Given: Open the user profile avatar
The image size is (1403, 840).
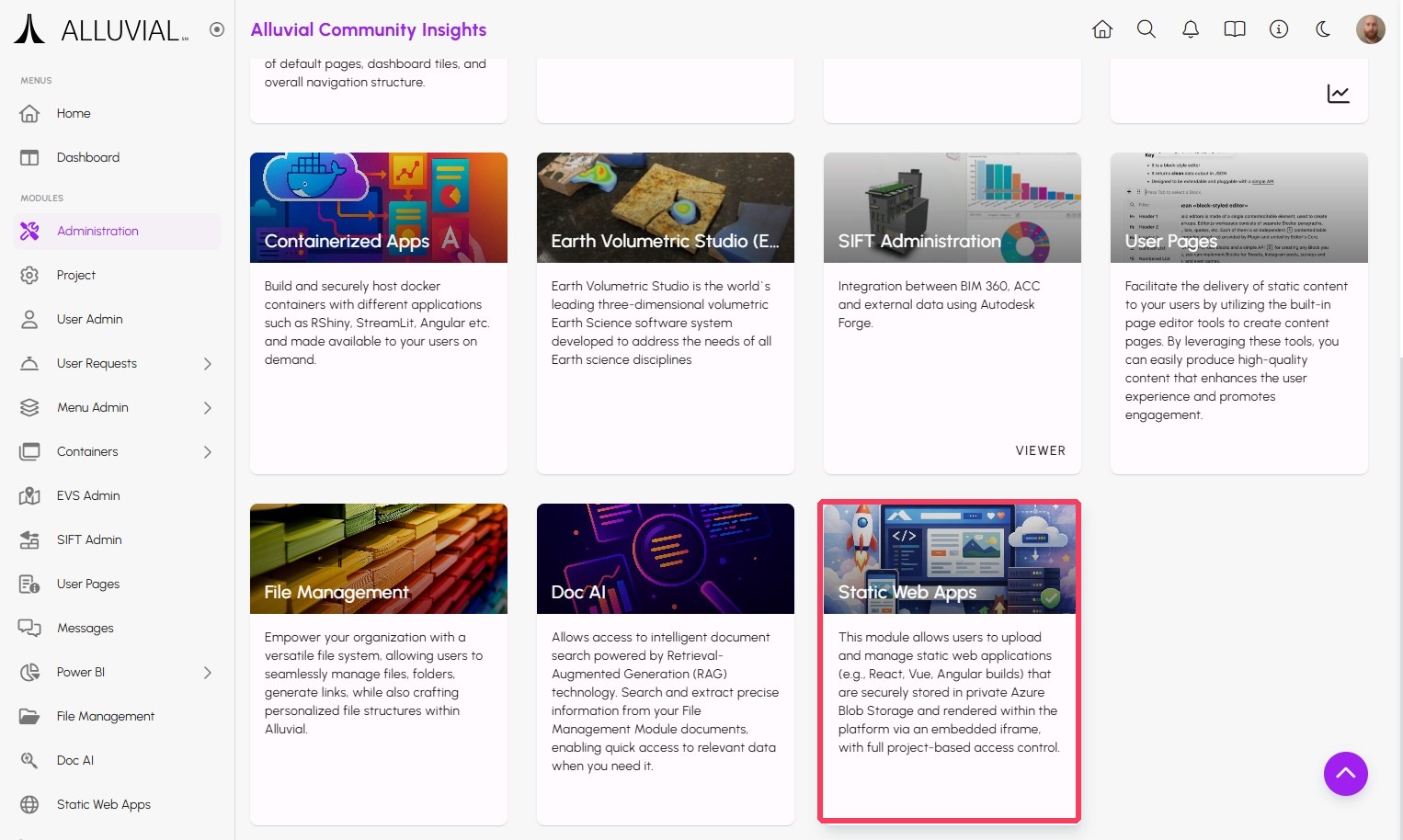Looking at the screenshot, I should (x=1370, y=29).
